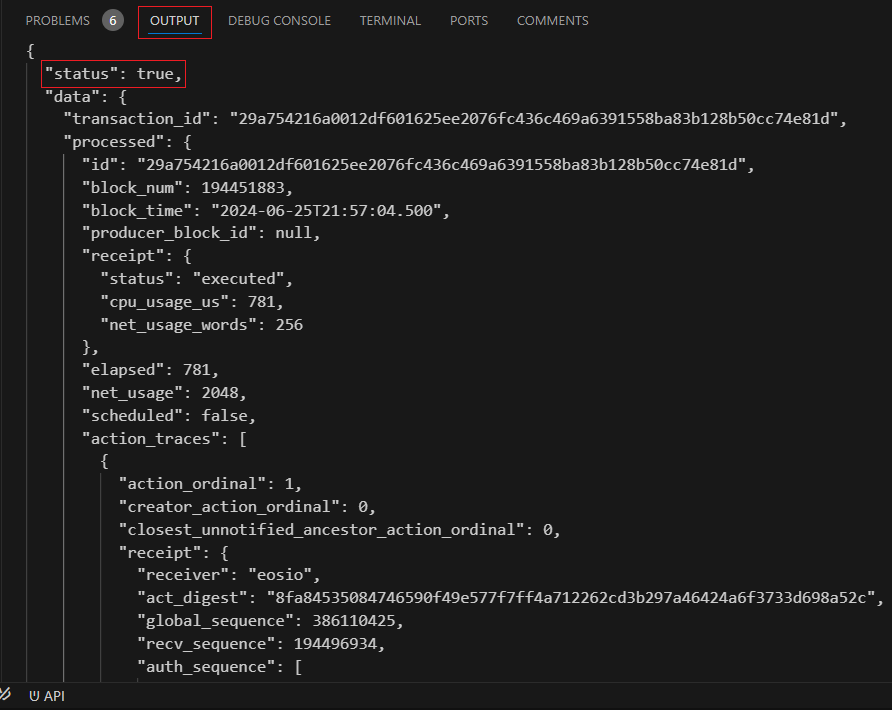Open the DEBUG CONSOLE tab
Image resolution: width=892 pixels, height=710 pixels.
pos(279,21)
